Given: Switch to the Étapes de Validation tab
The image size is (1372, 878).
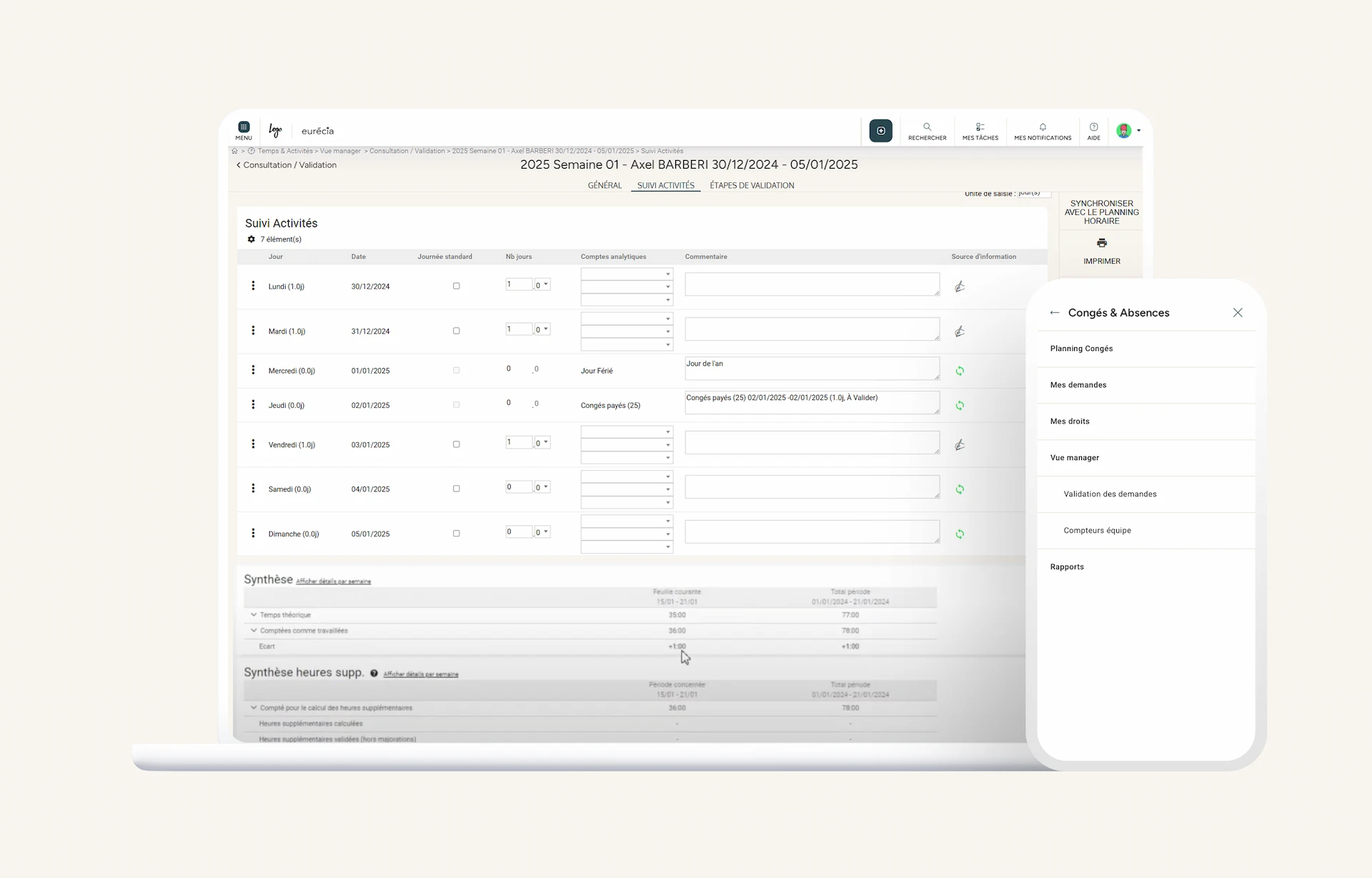Looking at the screenshot, I should point(752,185).
